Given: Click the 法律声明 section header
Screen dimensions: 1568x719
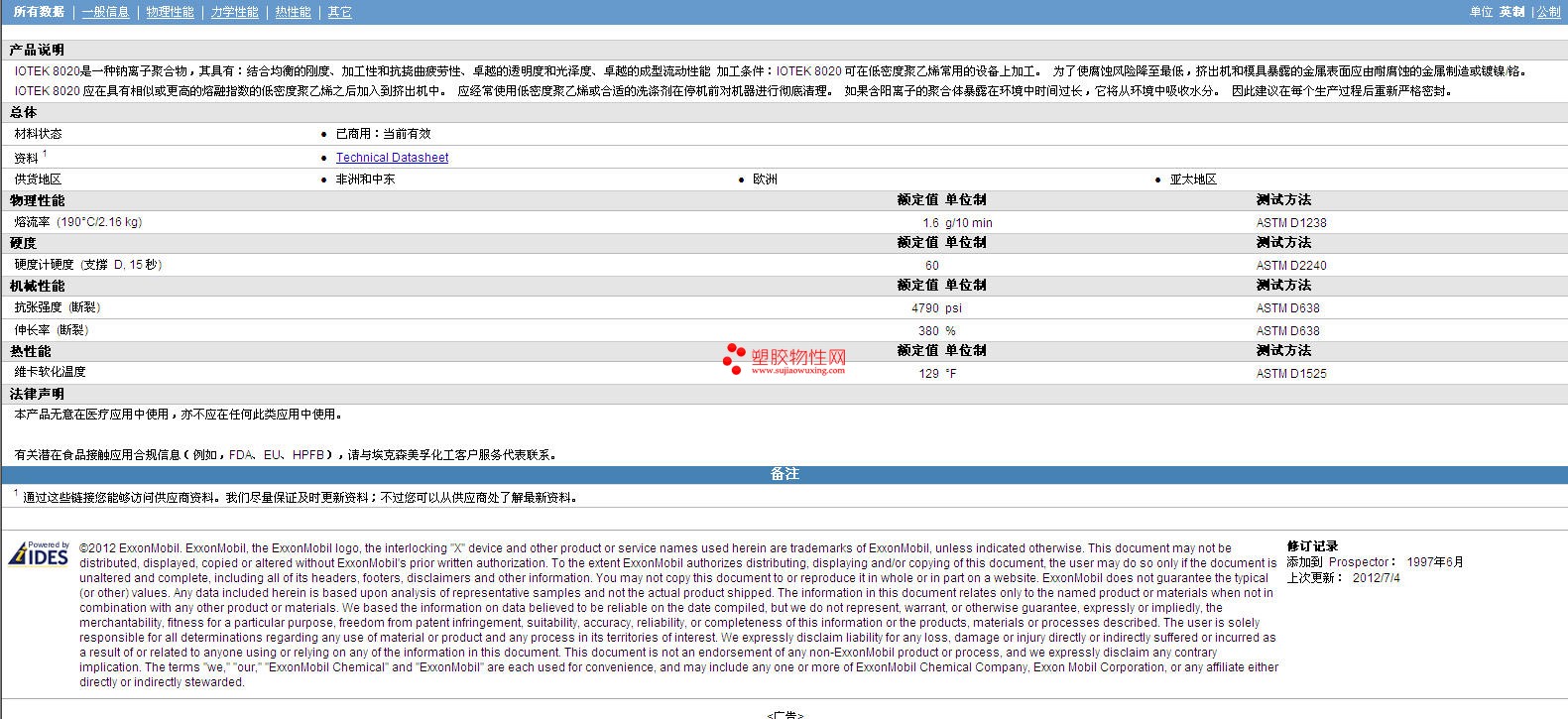Looking at the screenshot, I should [37, 394].
